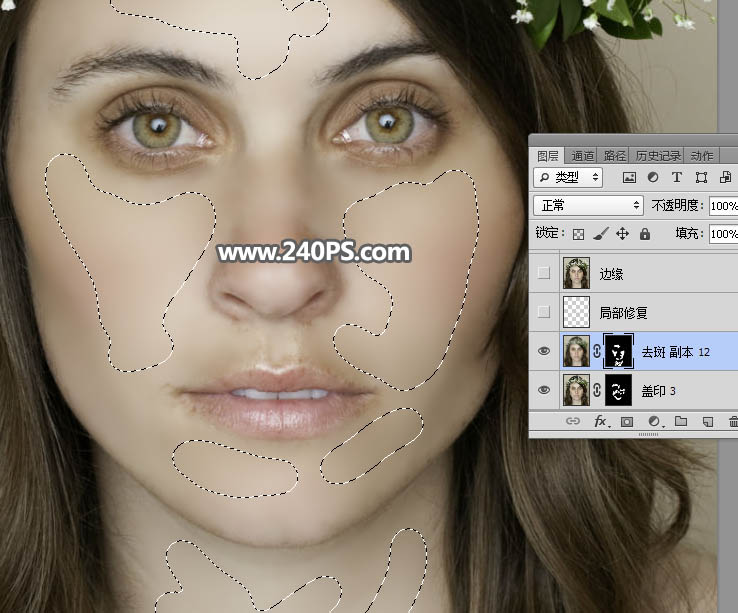Show the 局部修复 layer visibility
This screenshot has width=738, height=613.
click(x=543, y=312)
